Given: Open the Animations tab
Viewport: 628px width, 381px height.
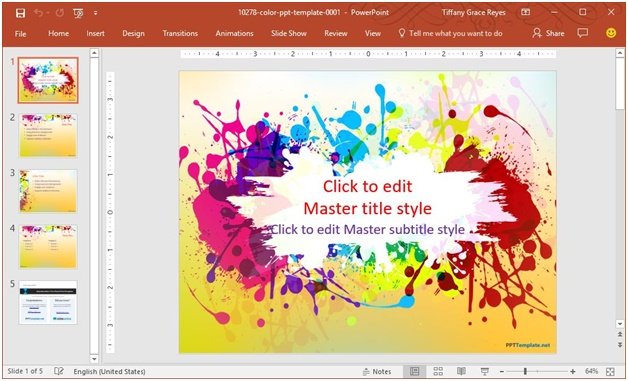Looking at the screenshot, I should [234, 34].
